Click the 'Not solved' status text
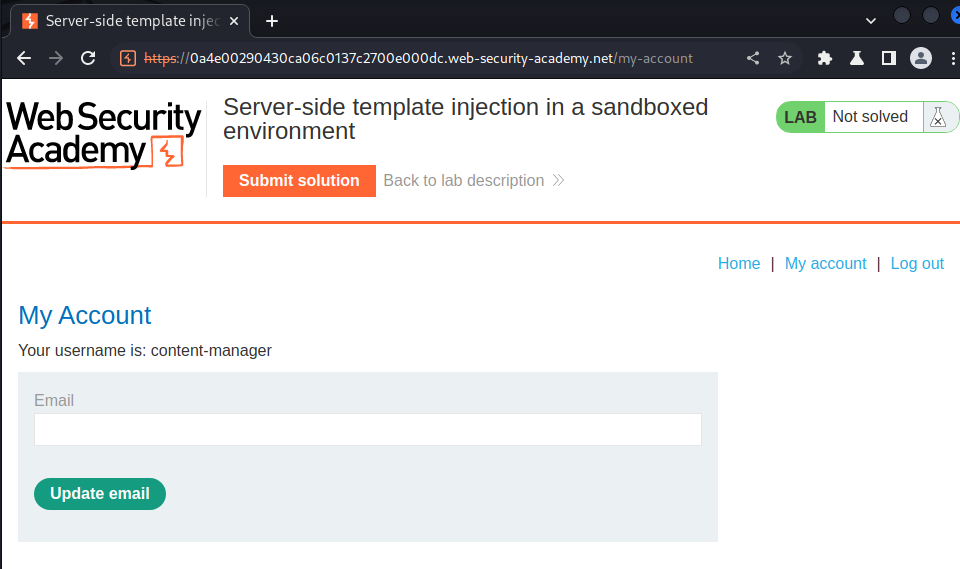This screenshot has height=569, width=960. coord(870,116)
